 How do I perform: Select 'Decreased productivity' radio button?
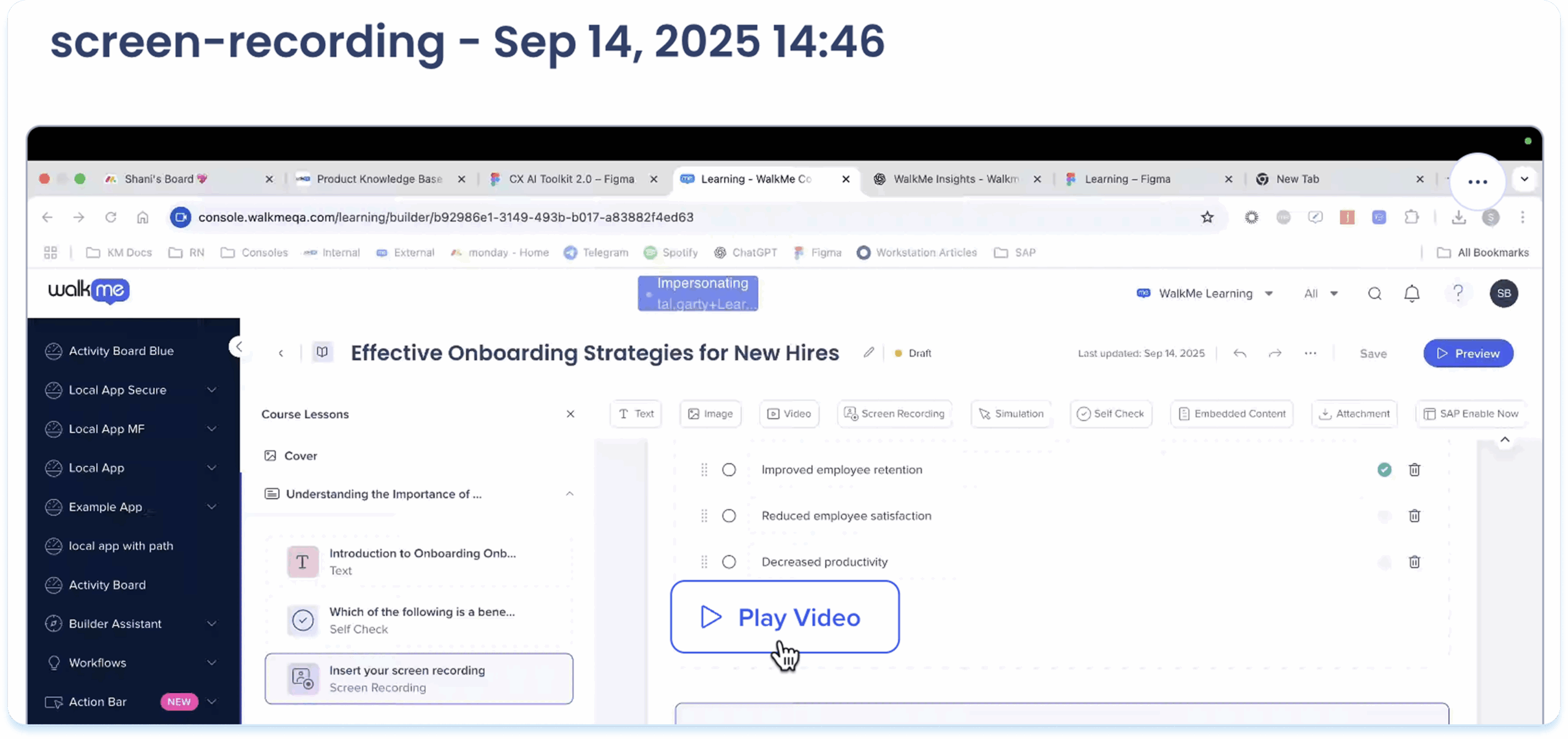pos(729,562)
